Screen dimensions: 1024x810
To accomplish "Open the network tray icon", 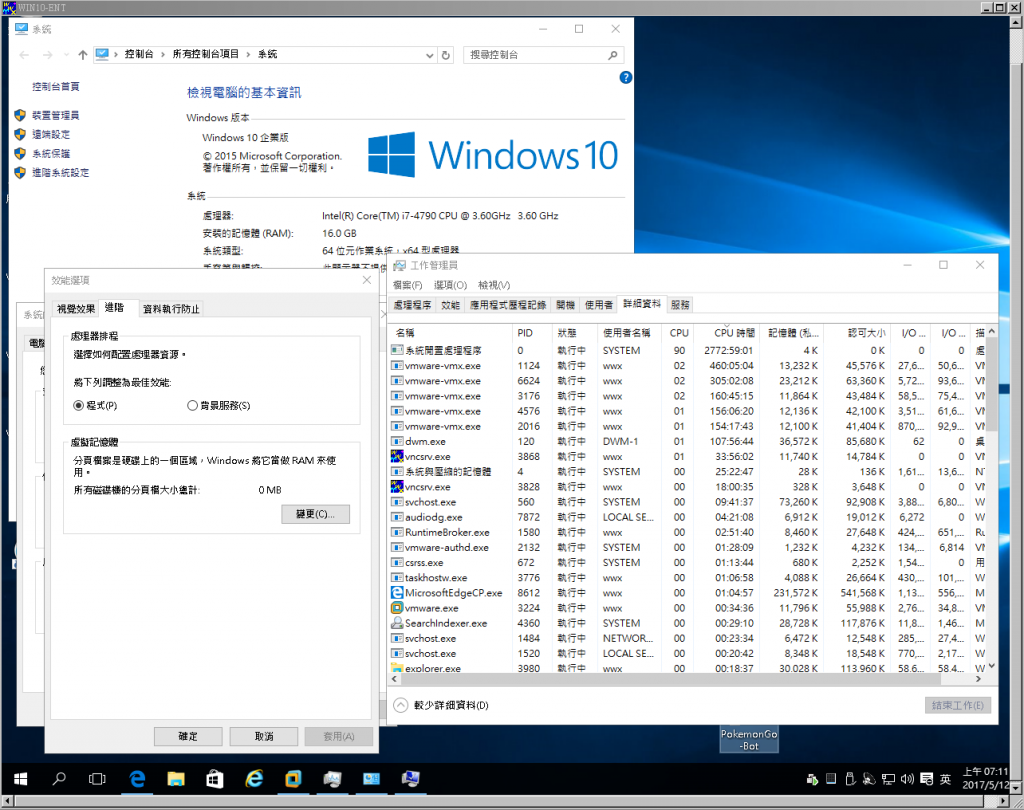I will coord(888,779).
